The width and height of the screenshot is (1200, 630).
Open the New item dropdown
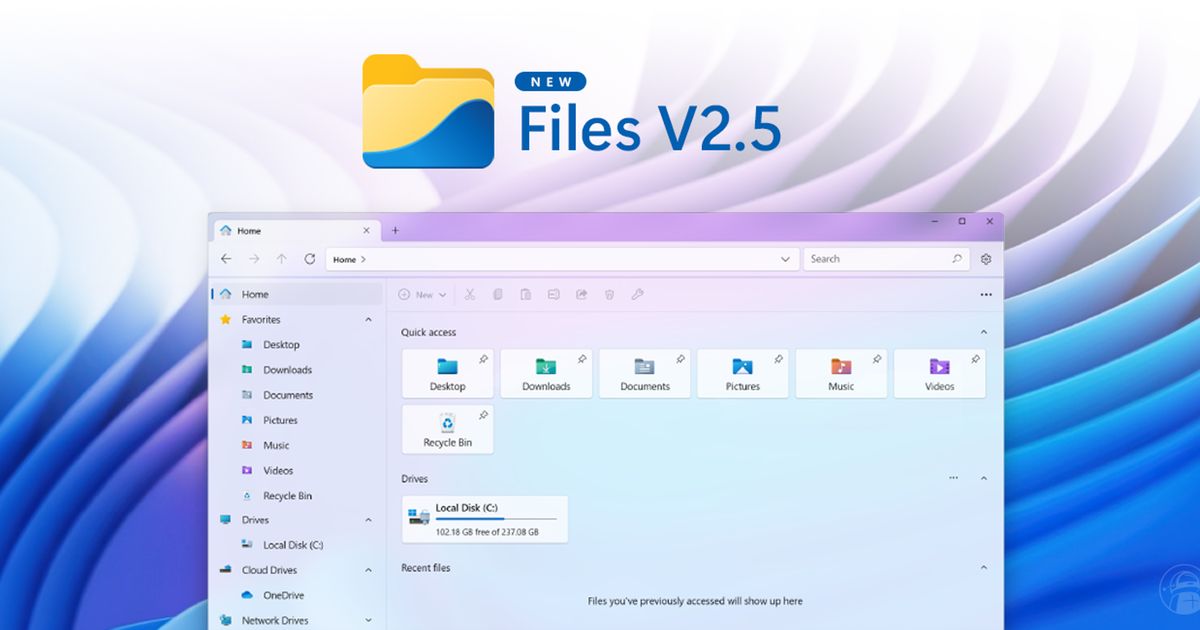click(422, 295)
